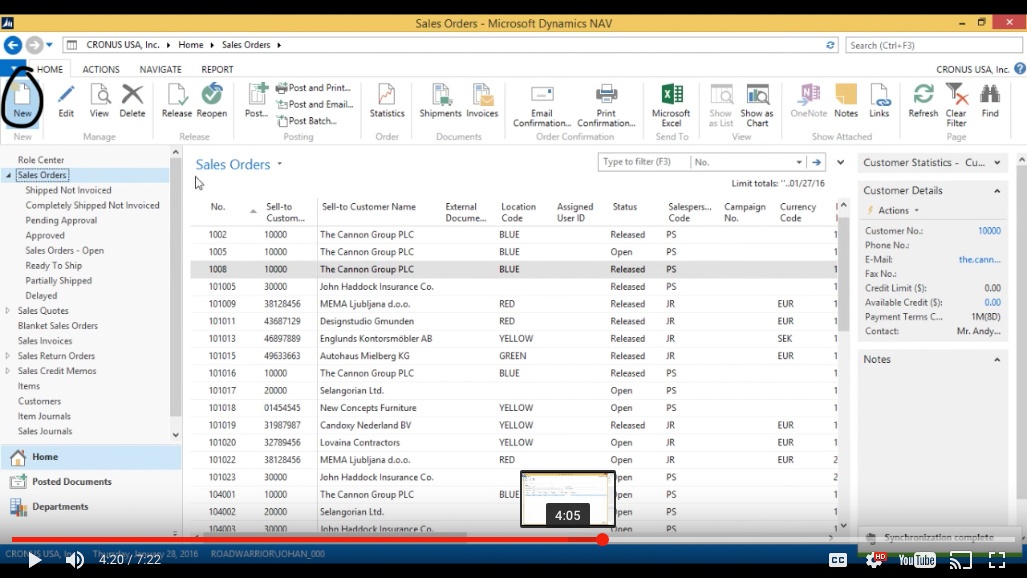Open the filter field No. dropdown
This screenshot has height=578, width=1027.
pyautogui.click(x=799, y=162)
